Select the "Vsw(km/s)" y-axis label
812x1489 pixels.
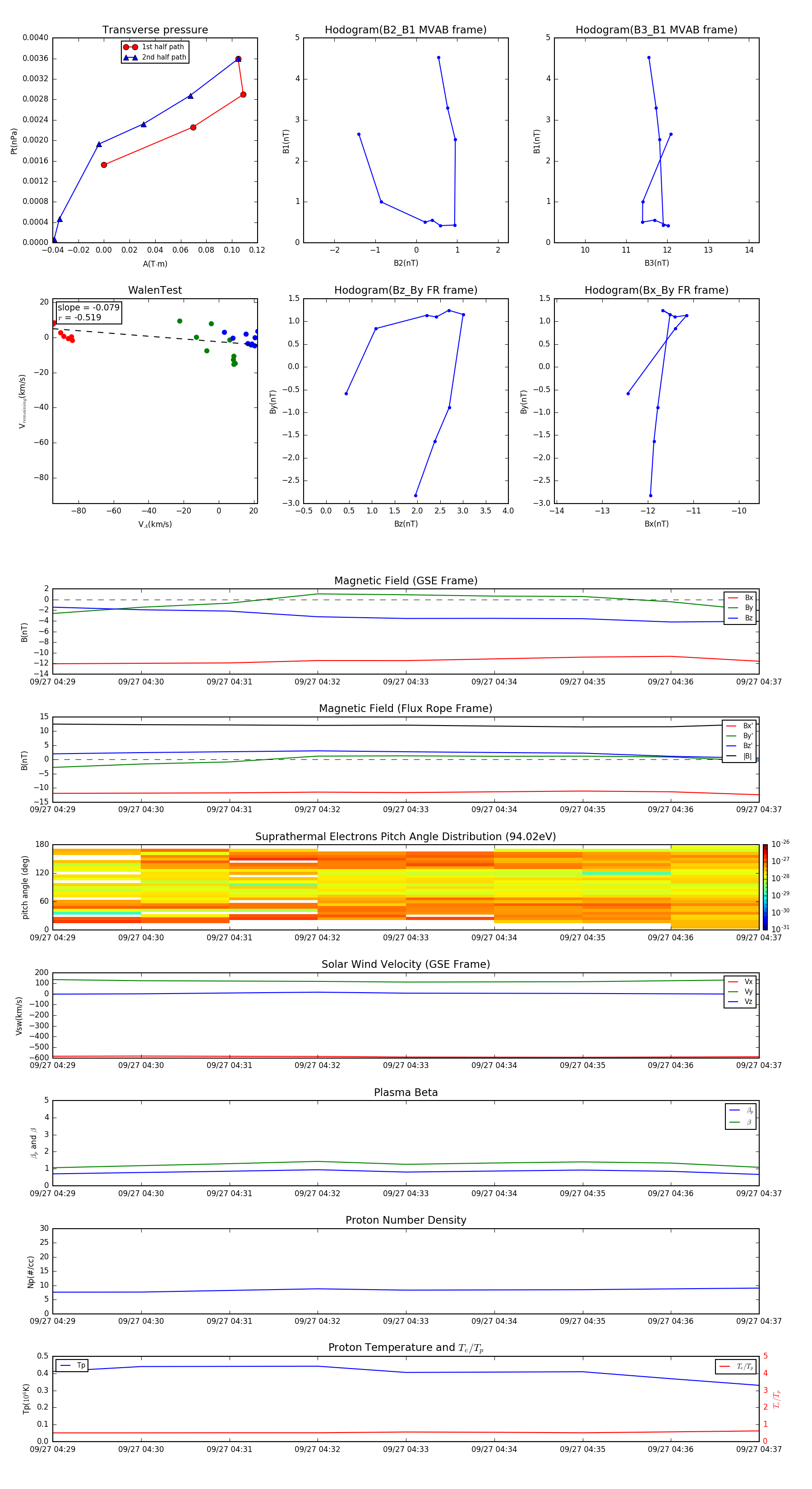[x=18, y=1016]
